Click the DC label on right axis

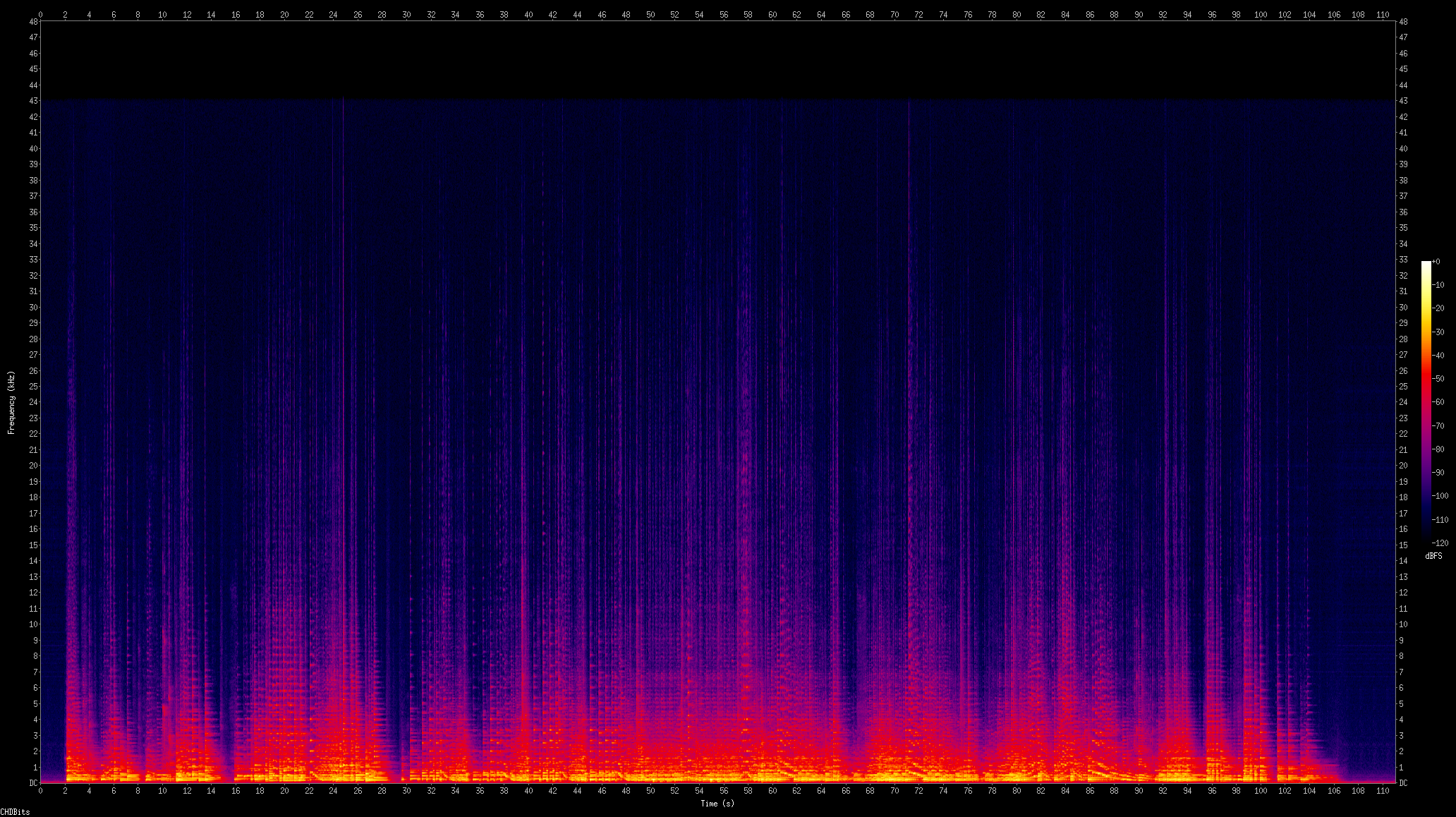click(1403, 782)
